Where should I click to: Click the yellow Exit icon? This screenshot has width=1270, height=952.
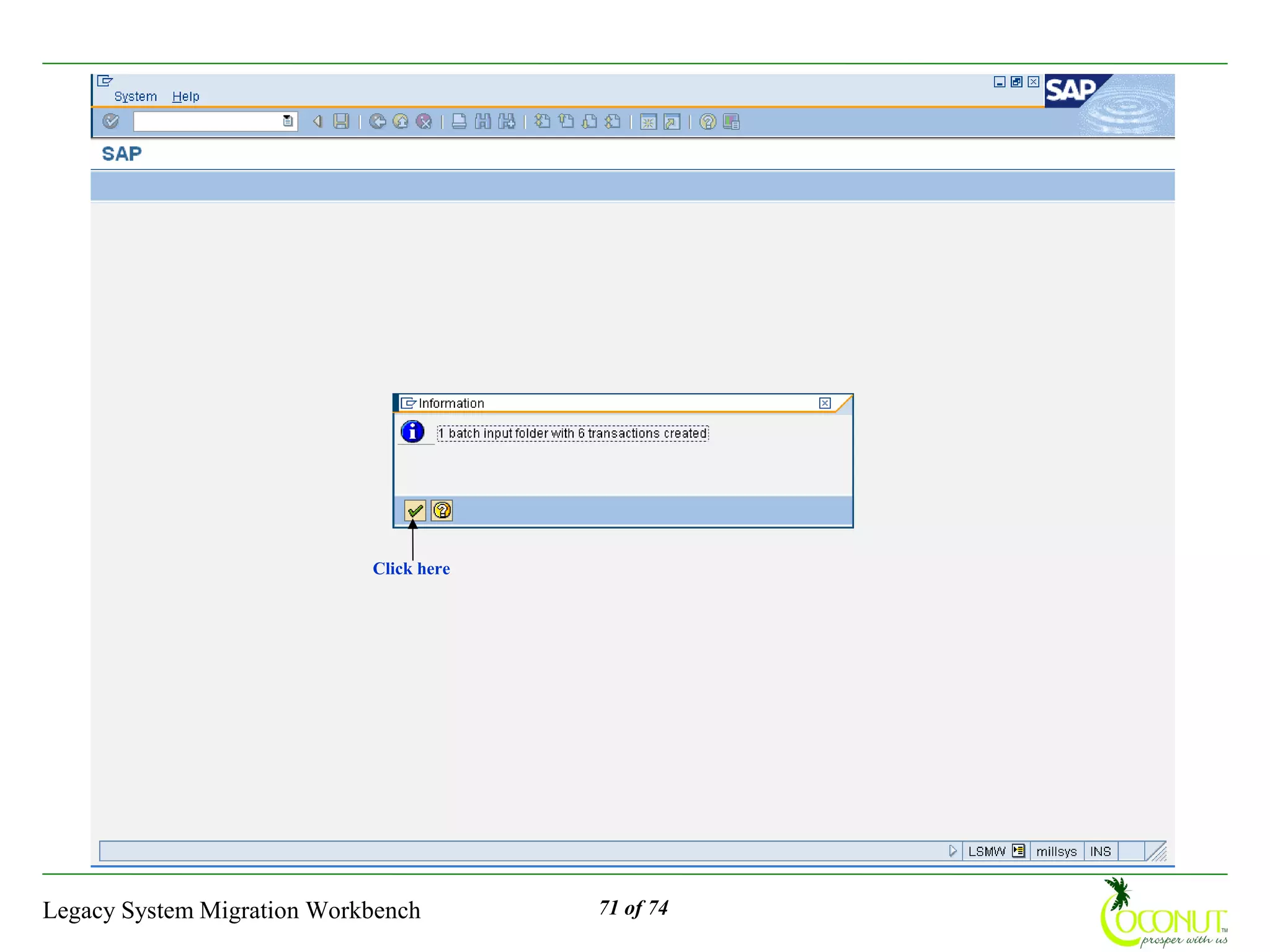(x=401, y=121)
